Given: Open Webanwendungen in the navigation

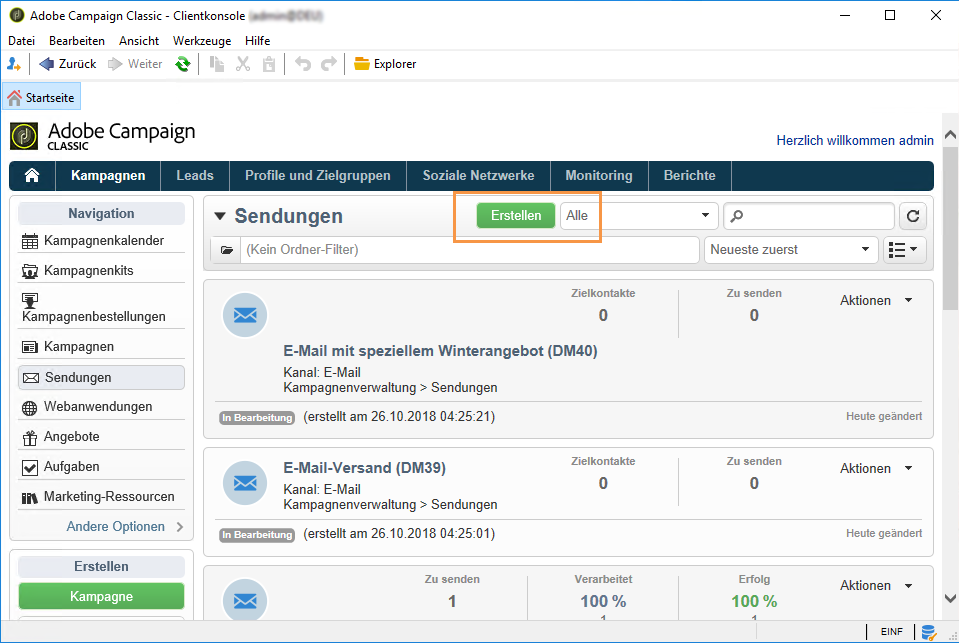Looking at the screenshot, I should (102, 407).
